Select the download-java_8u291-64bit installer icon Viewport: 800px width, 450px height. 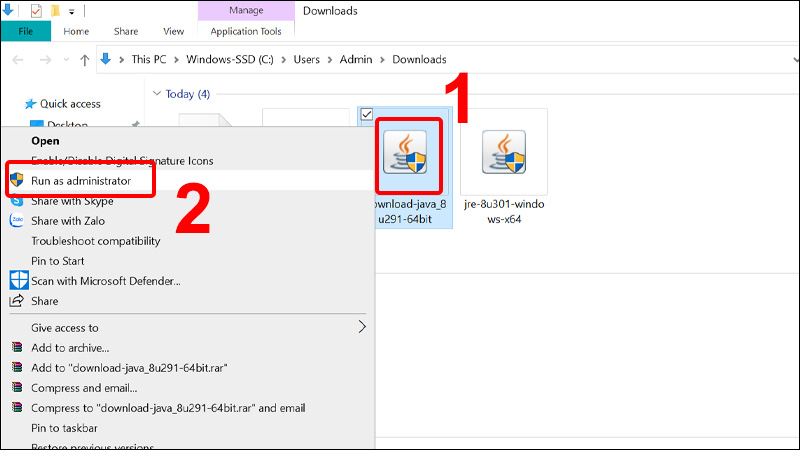pyautogui.click(x=405, y=152)
